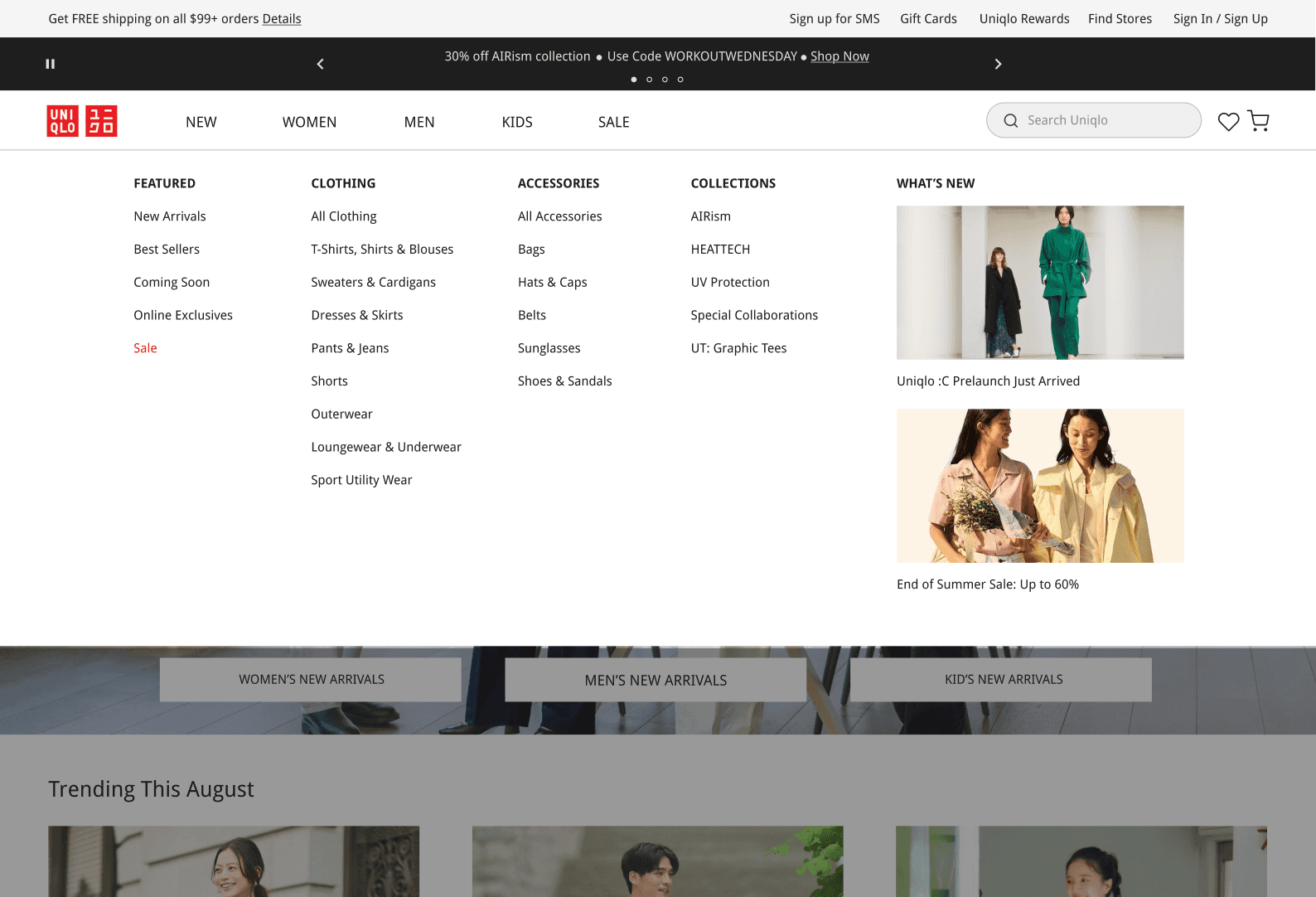Click the search magnifier icon
Image resolution: width=1316 pixels, height=897 pixels.
[x=1011, y=121]
